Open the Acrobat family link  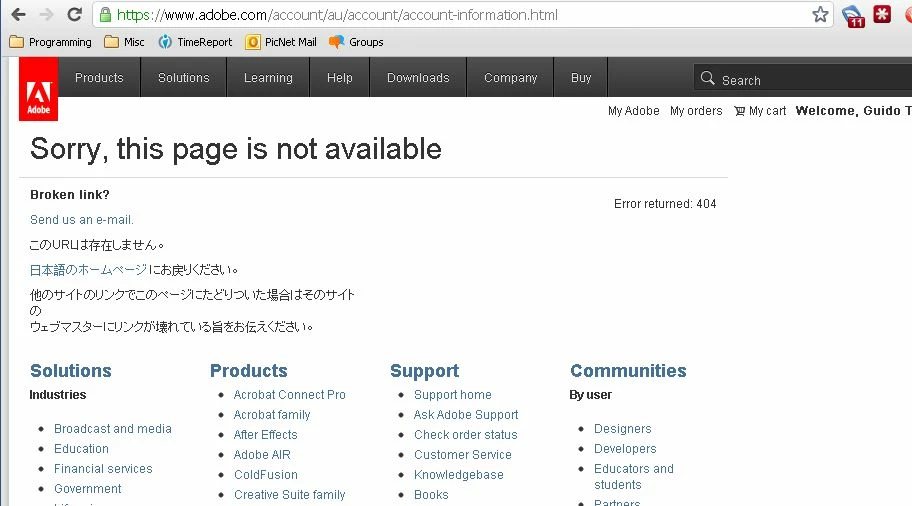pyautogui.click(x=272, y=415)
